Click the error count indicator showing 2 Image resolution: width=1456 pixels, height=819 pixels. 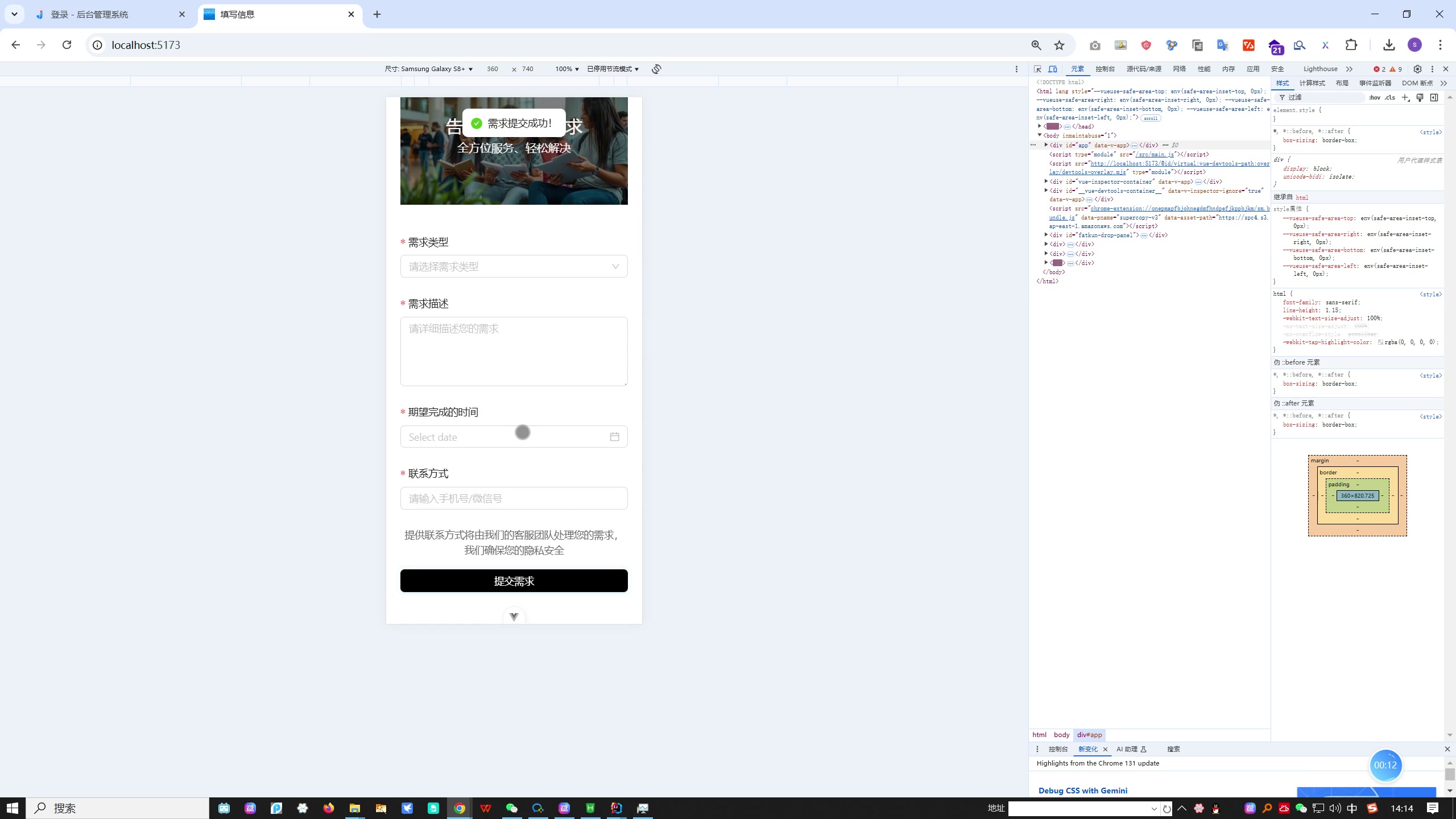click(x=1379, y=69)
